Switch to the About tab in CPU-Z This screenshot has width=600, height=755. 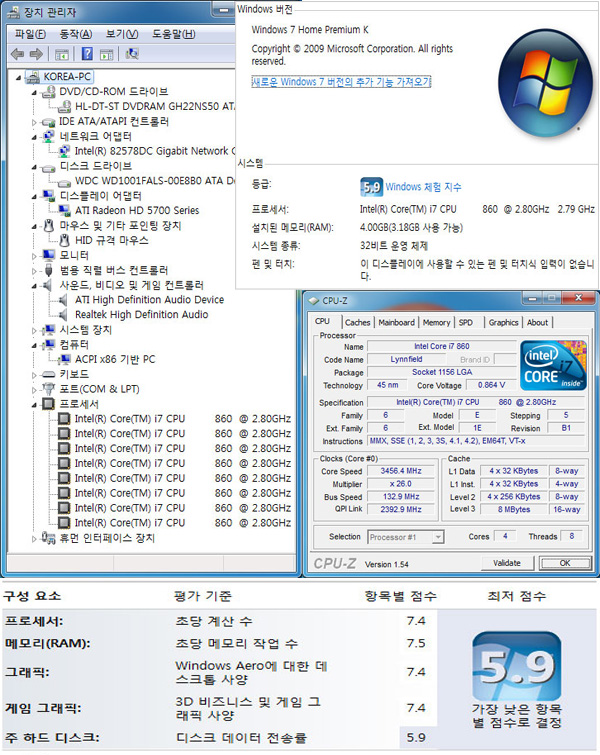(x=537, y=323)
